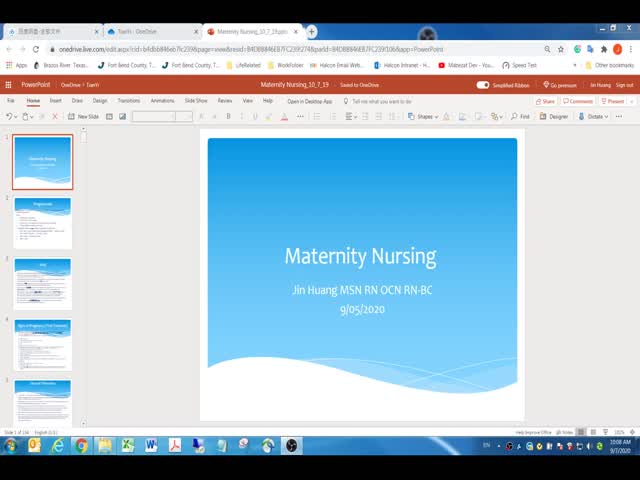Screen dimensions: 640x480
Task: Click the Find magnifier button
Action: click(x=520, y=117)
